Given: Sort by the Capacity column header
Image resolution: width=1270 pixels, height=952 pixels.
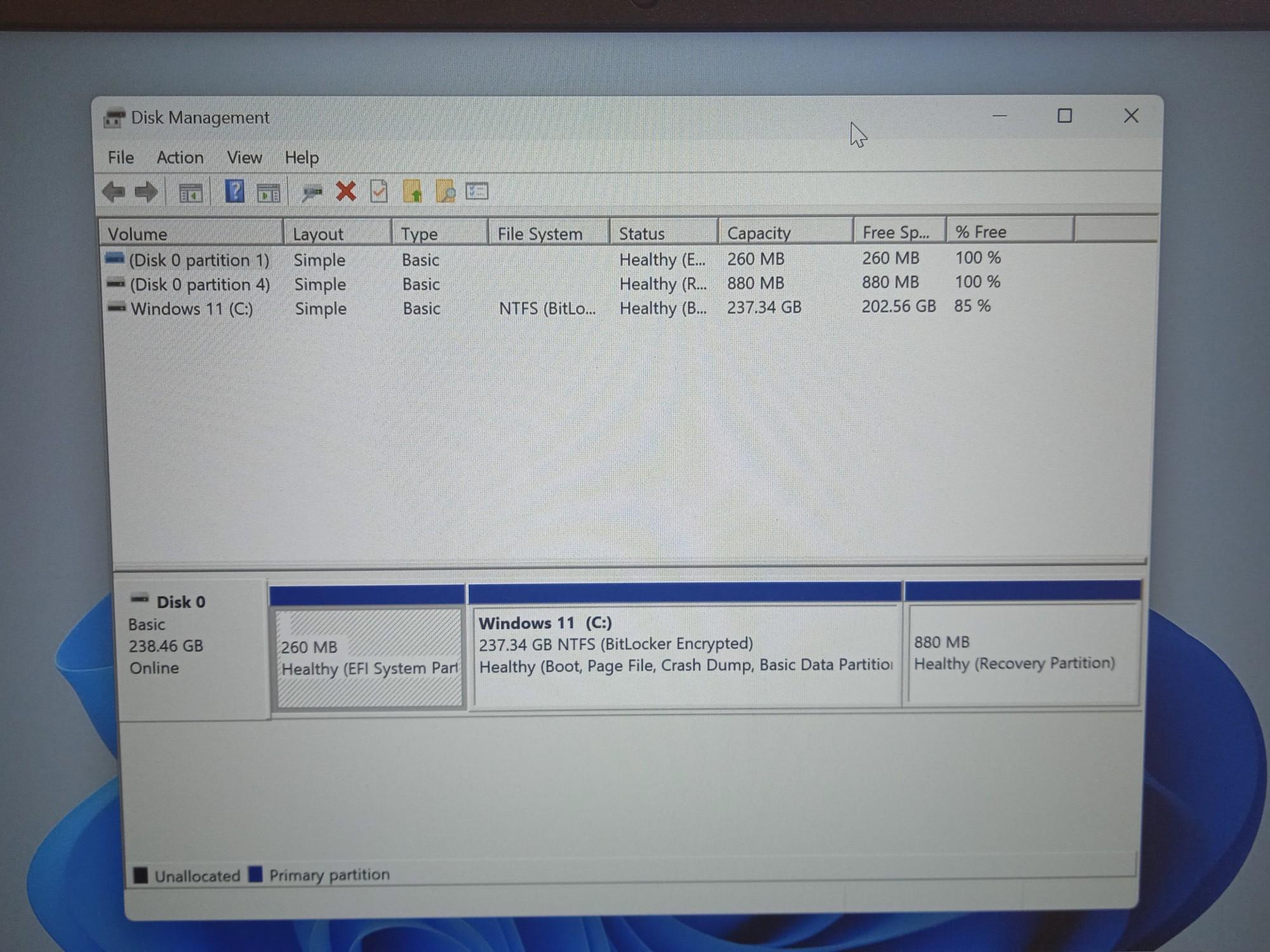Looking at the screenshot, I should [x=785, y=232].
